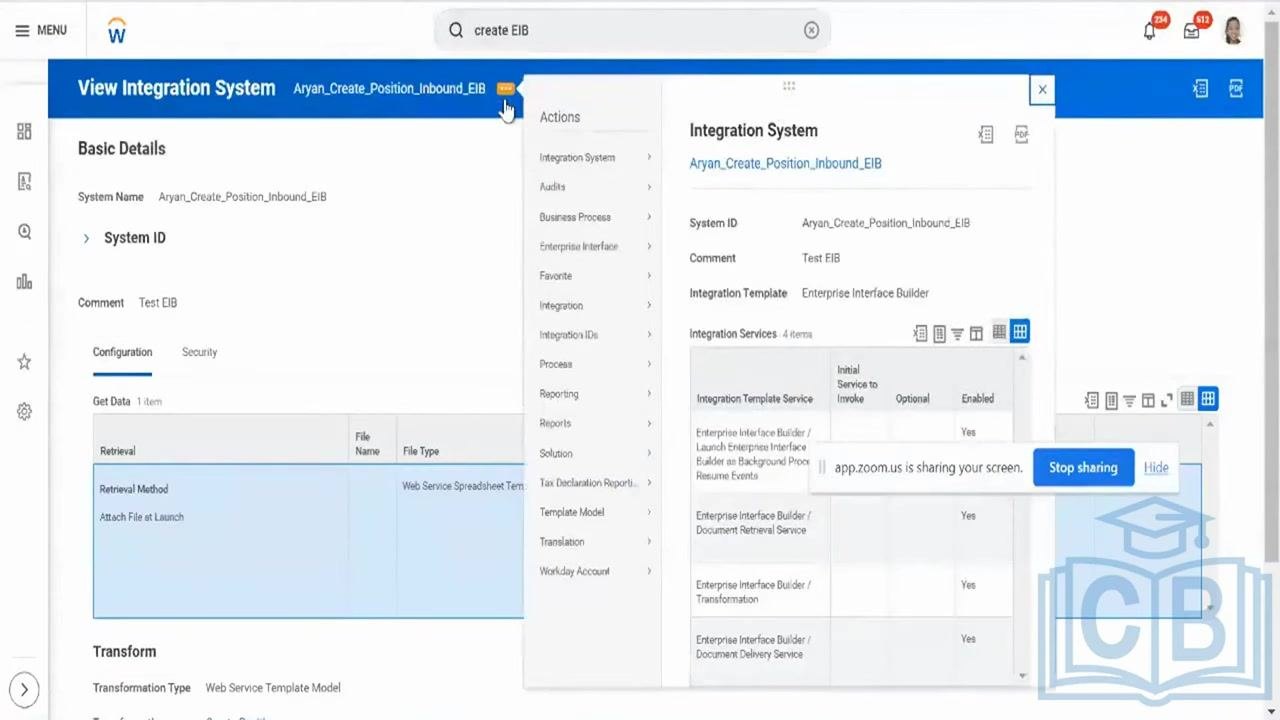The height and width of the screenshot is (720, 1280).
Task: Open Get Data grid column preferences icon
Action: click(x=1148, y=400)
